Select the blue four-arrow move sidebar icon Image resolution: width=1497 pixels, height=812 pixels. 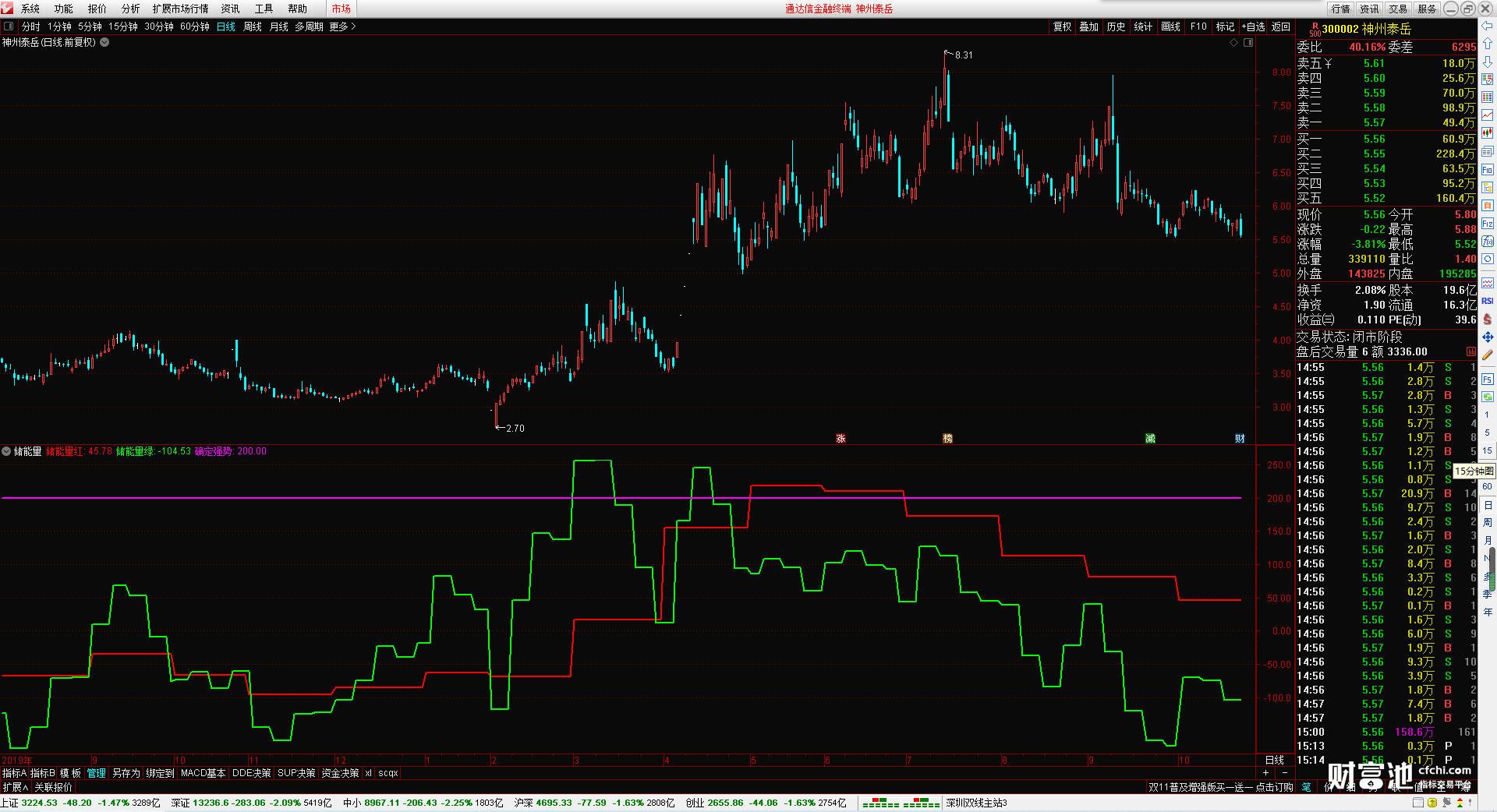[1487, 337]
